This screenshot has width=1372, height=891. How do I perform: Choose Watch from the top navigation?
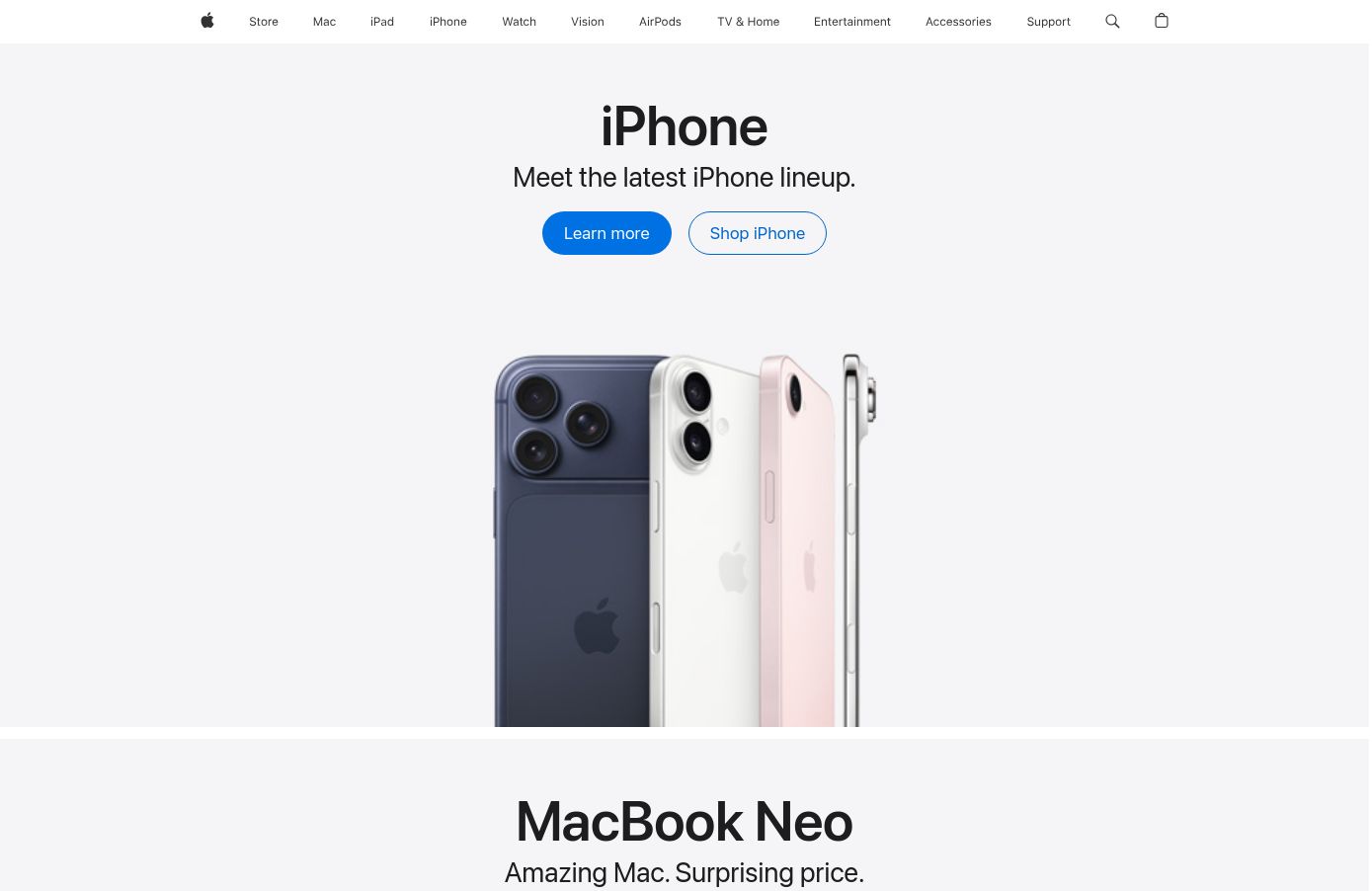tap(520, 22)
